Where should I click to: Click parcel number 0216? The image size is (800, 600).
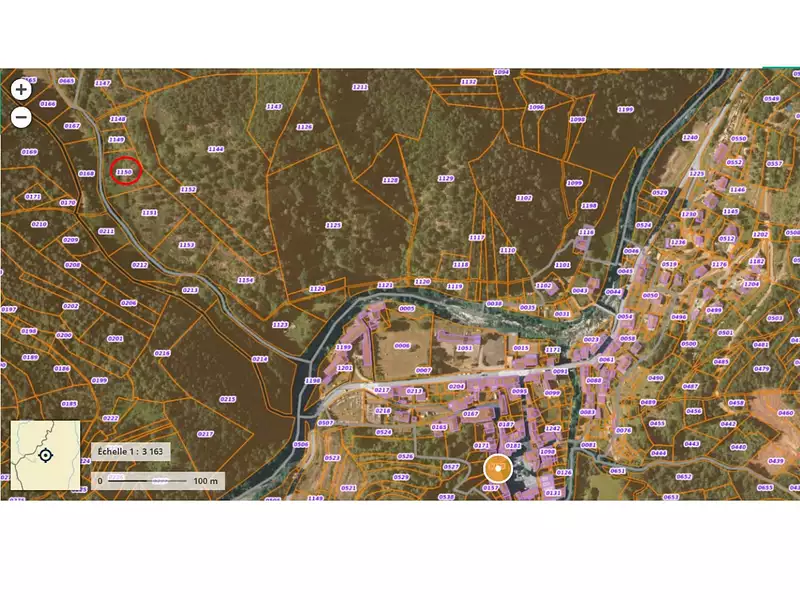coord(163,353)
